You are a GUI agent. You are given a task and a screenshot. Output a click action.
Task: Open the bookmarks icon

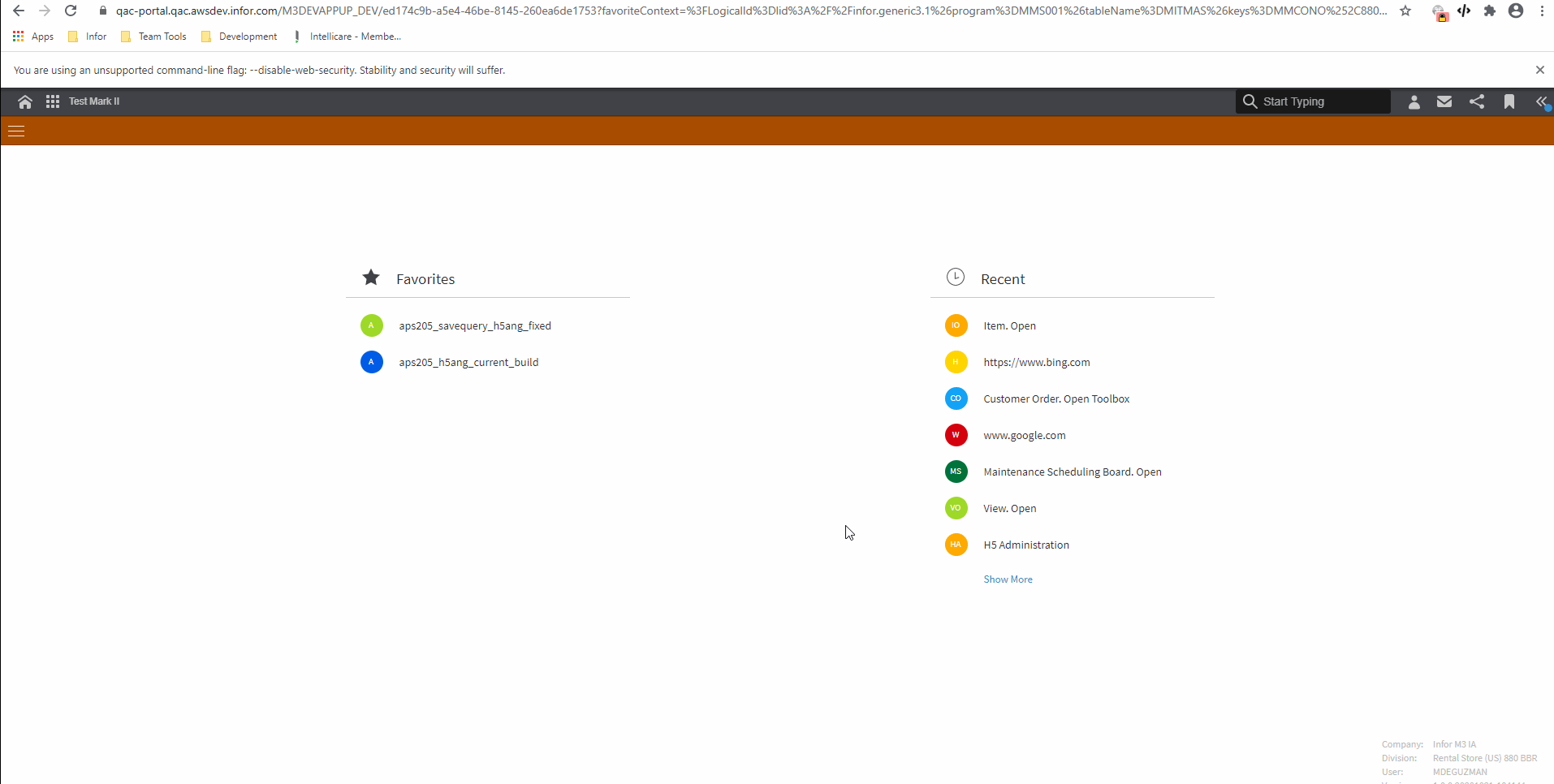(1509, 101)
